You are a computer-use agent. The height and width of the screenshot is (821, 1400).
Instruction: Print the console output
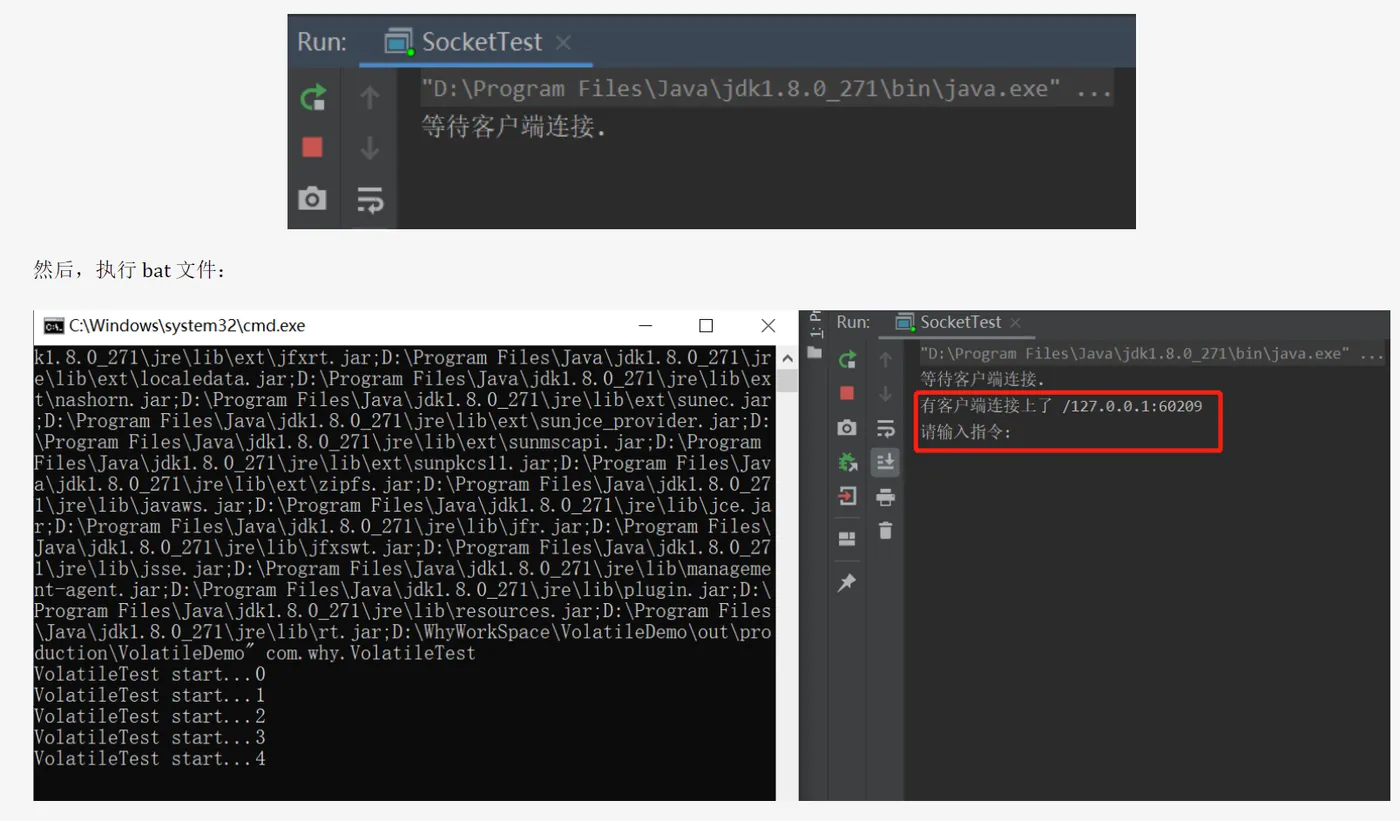[885, 497]
